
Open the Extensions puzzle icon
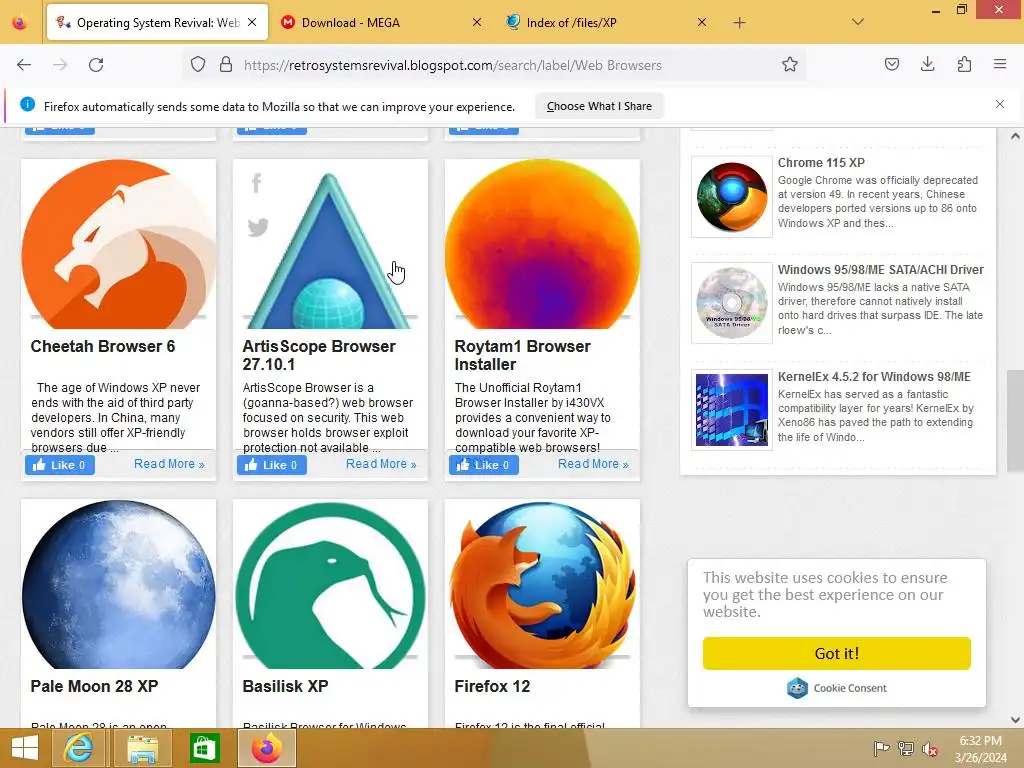[964, 64]
